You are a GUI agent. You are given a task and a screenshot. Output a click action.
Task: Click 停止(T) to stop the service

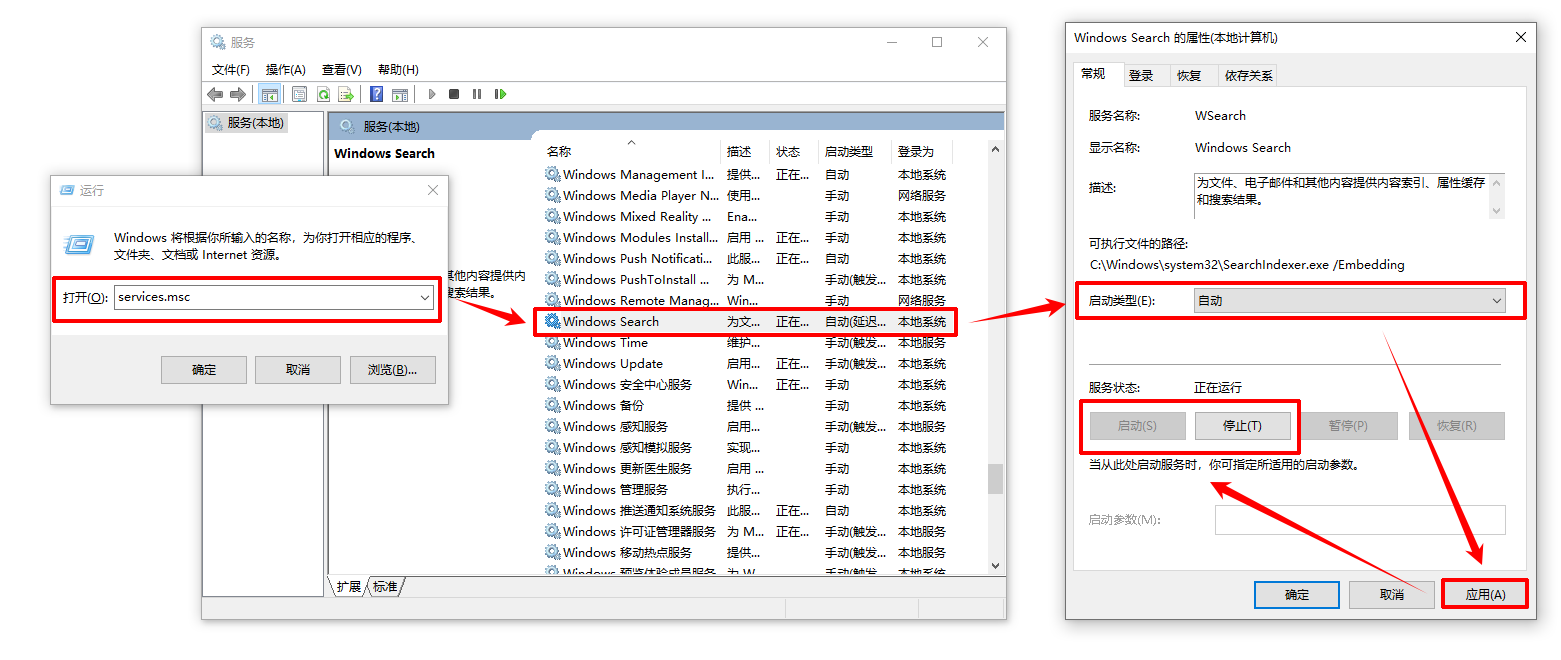coord(1242,425)
